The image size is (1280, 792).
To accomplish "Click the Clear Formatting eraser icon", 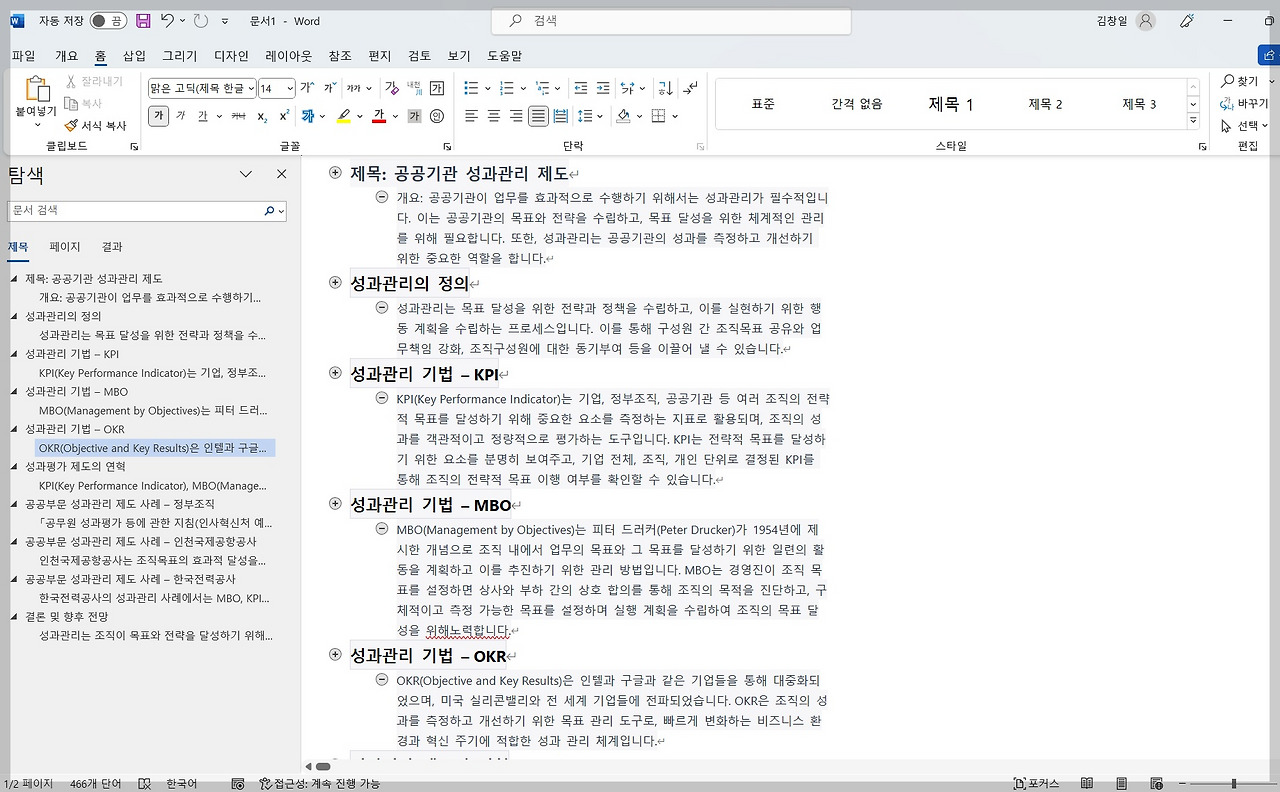I will pyautogui.click(x=392, y=88).
